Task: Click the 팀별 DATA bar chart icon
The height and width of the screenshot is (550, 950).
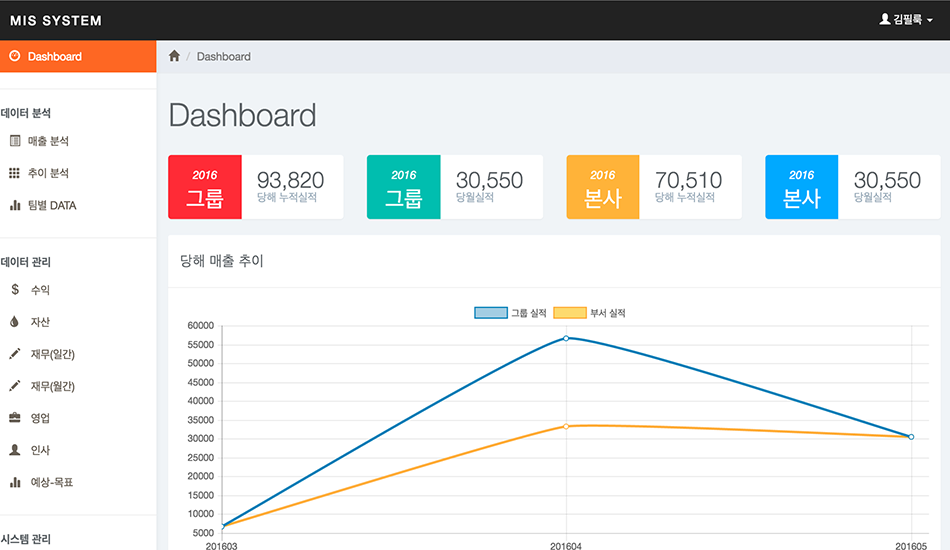Action: click(15, 206)
